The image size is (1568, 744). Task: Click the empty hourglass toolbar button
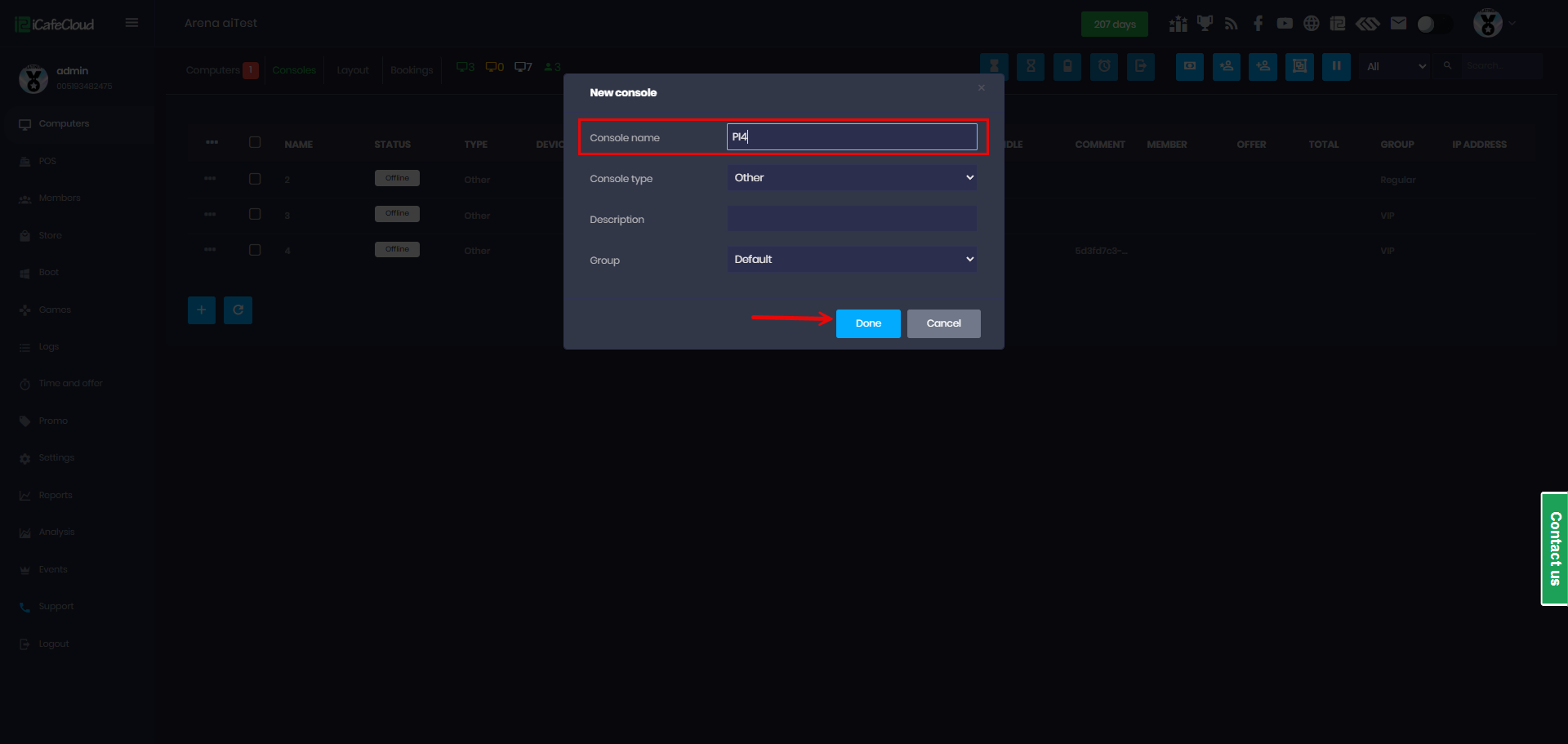1031,66
